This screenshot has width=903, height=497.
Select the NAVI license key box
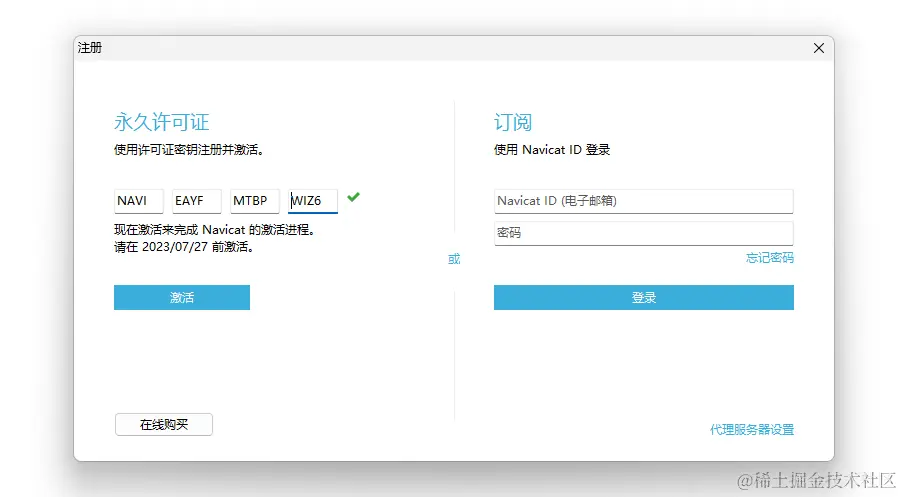click(139, 201)
